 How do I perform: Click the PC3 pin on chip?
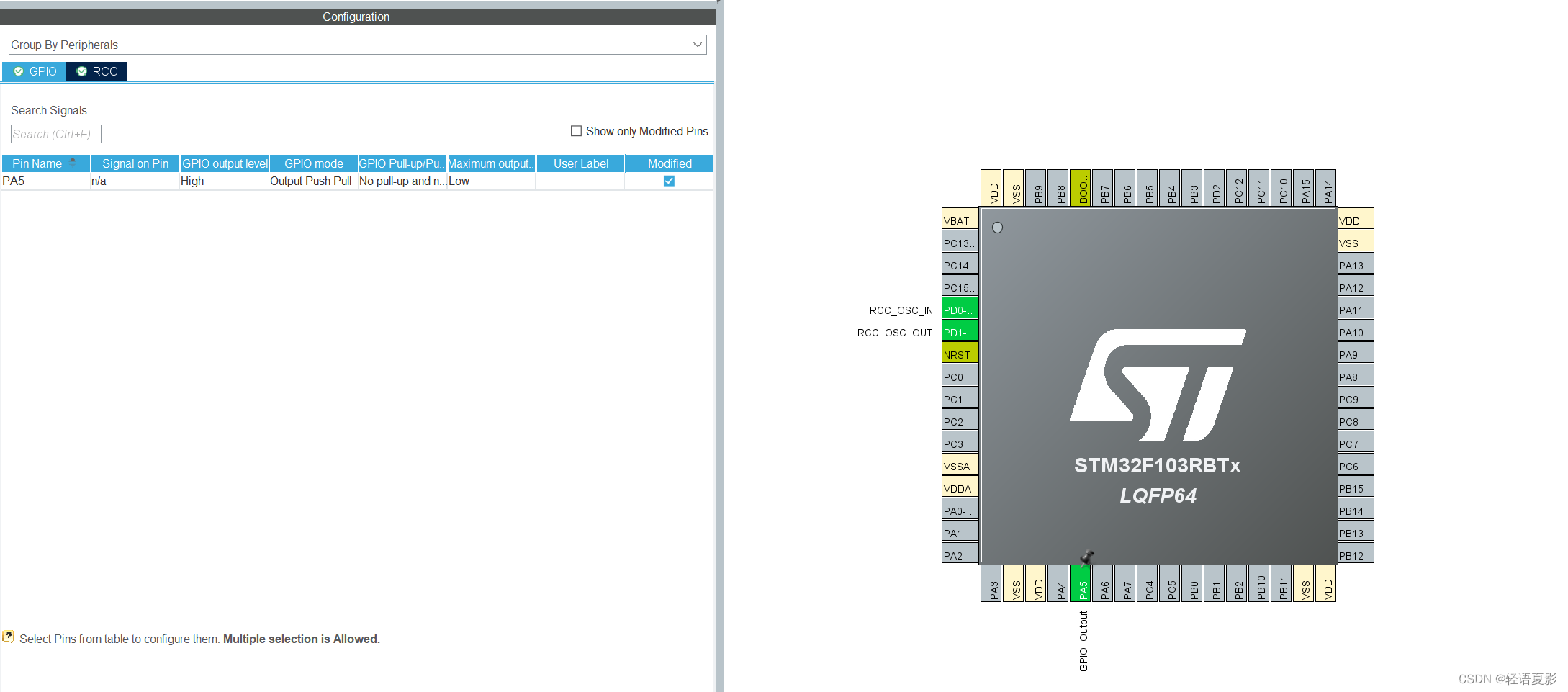960,443
